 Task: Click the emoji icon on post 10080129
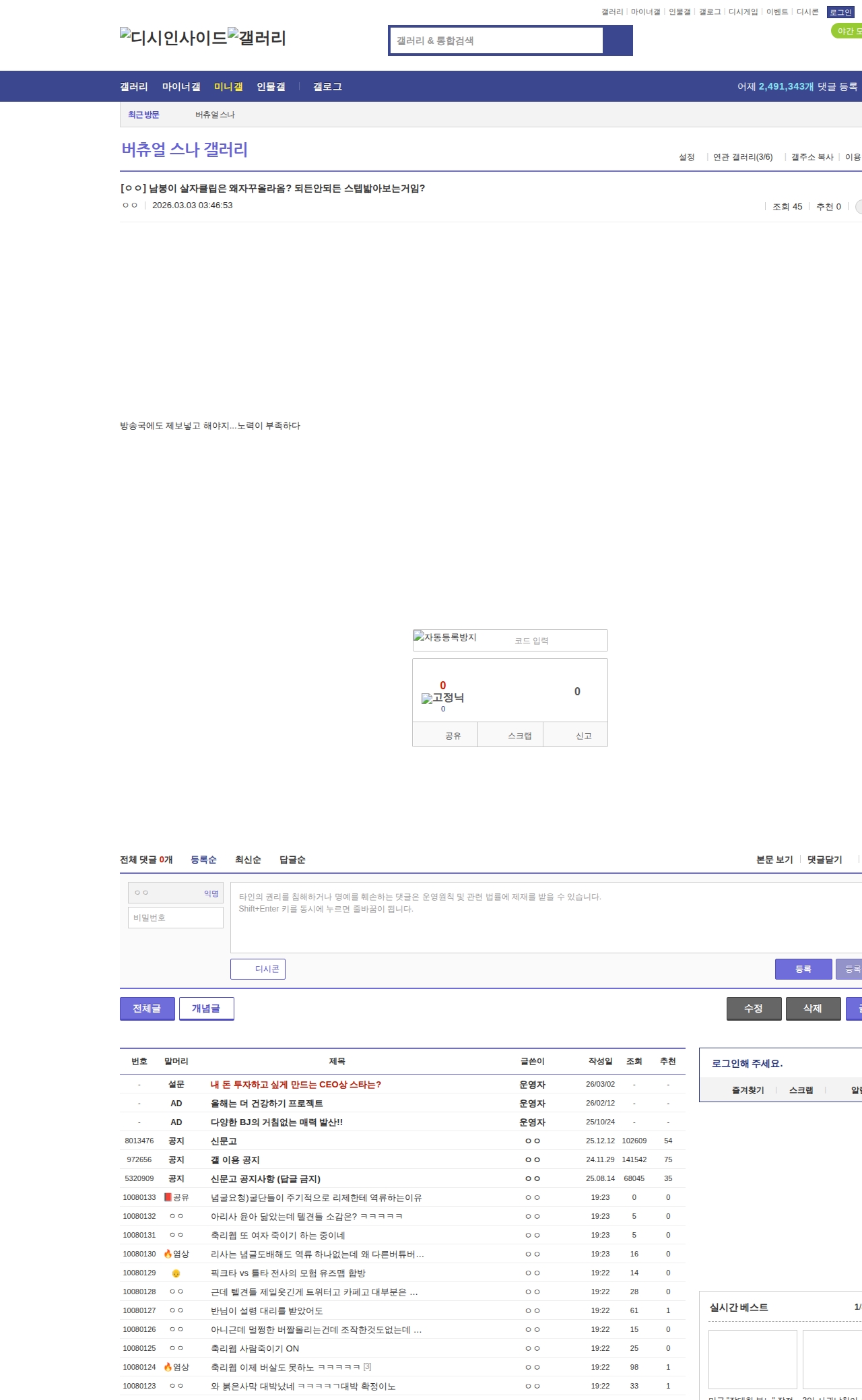coord(176,1273)
